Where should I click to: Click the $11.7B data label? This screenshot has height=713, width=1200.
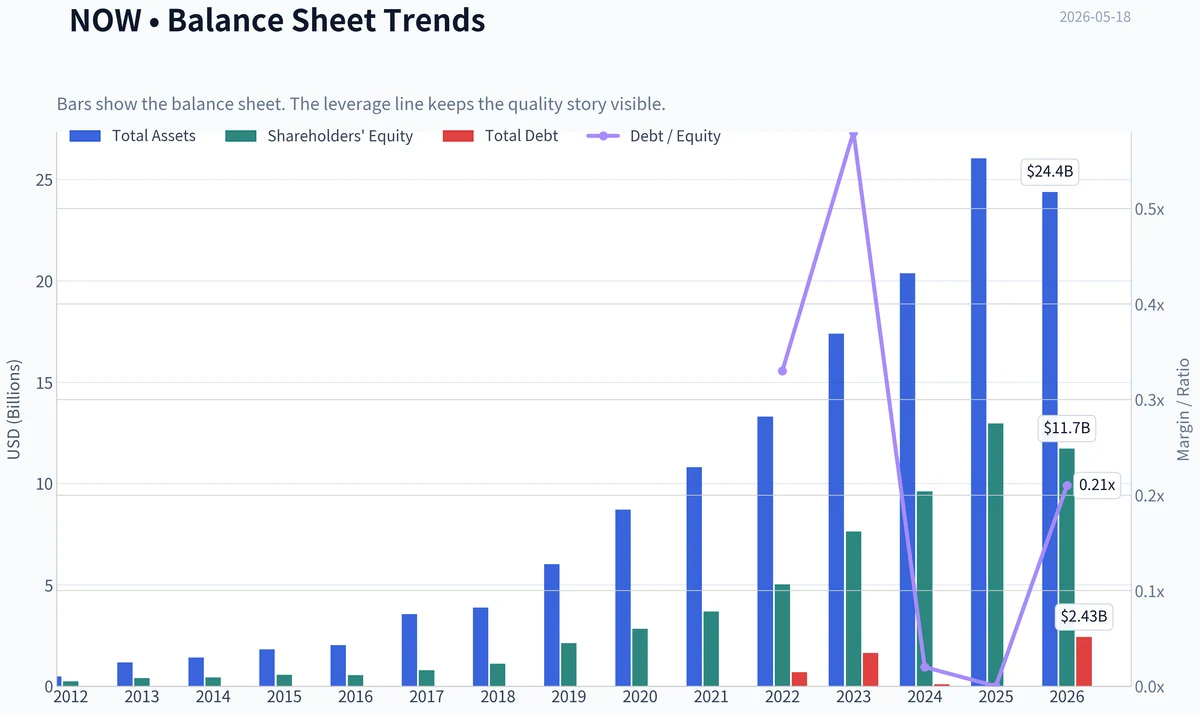(1068, 430)
